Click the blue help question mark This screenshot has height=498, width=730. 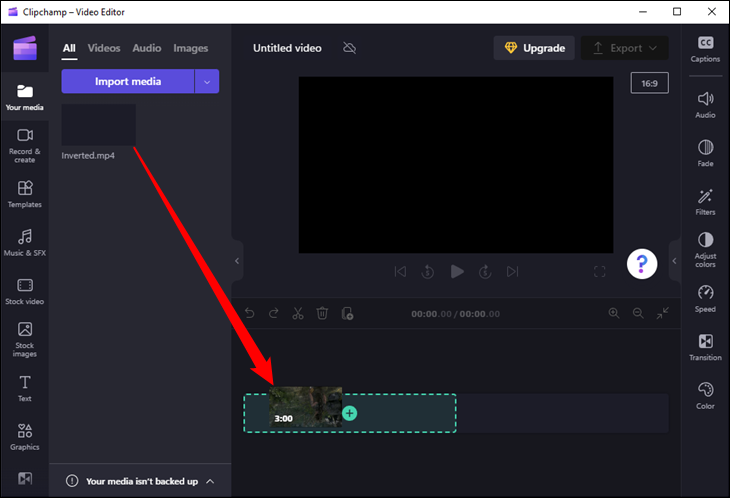pyautogui.click(x=642, y=264)
